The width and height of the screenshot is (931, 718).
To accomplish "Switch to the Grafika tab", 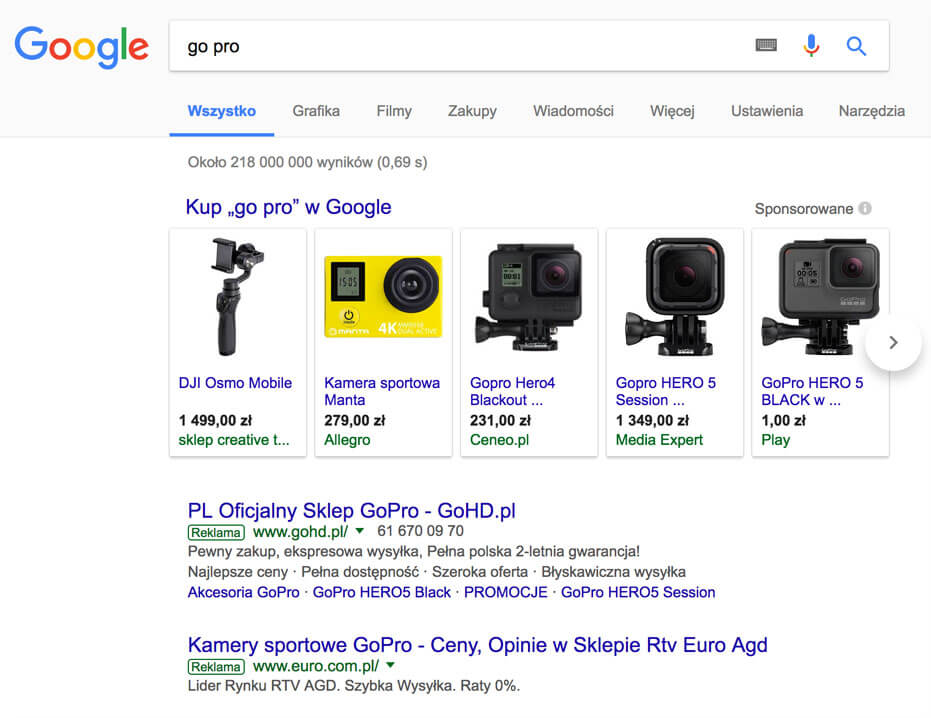I will tap(316, 111).
